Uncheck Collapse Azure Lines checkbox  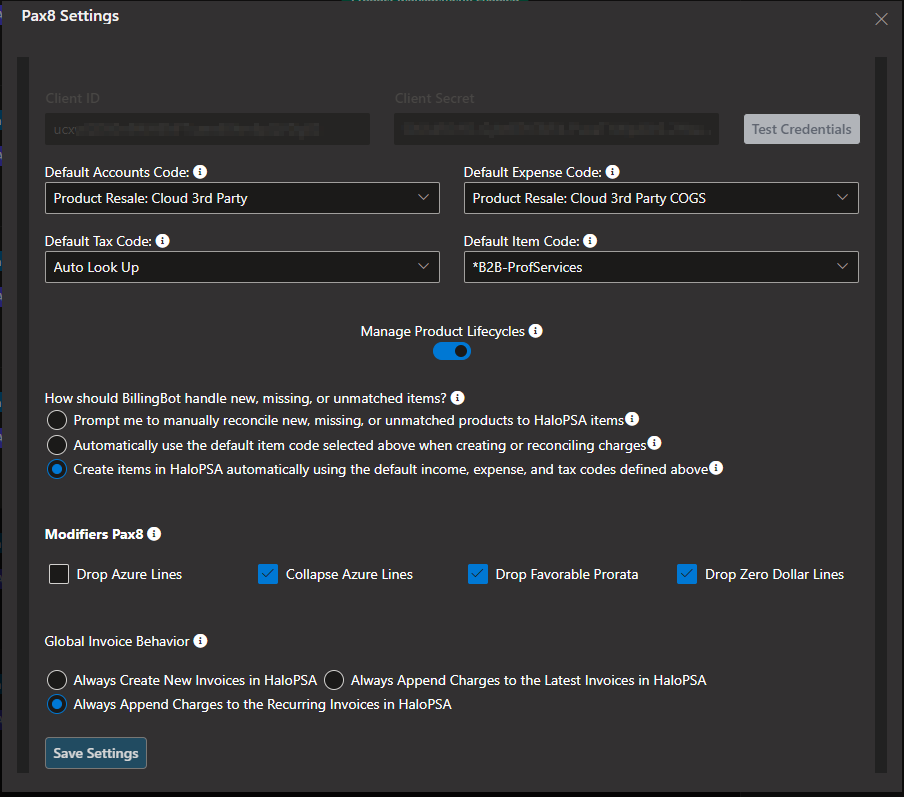[268, 574]
